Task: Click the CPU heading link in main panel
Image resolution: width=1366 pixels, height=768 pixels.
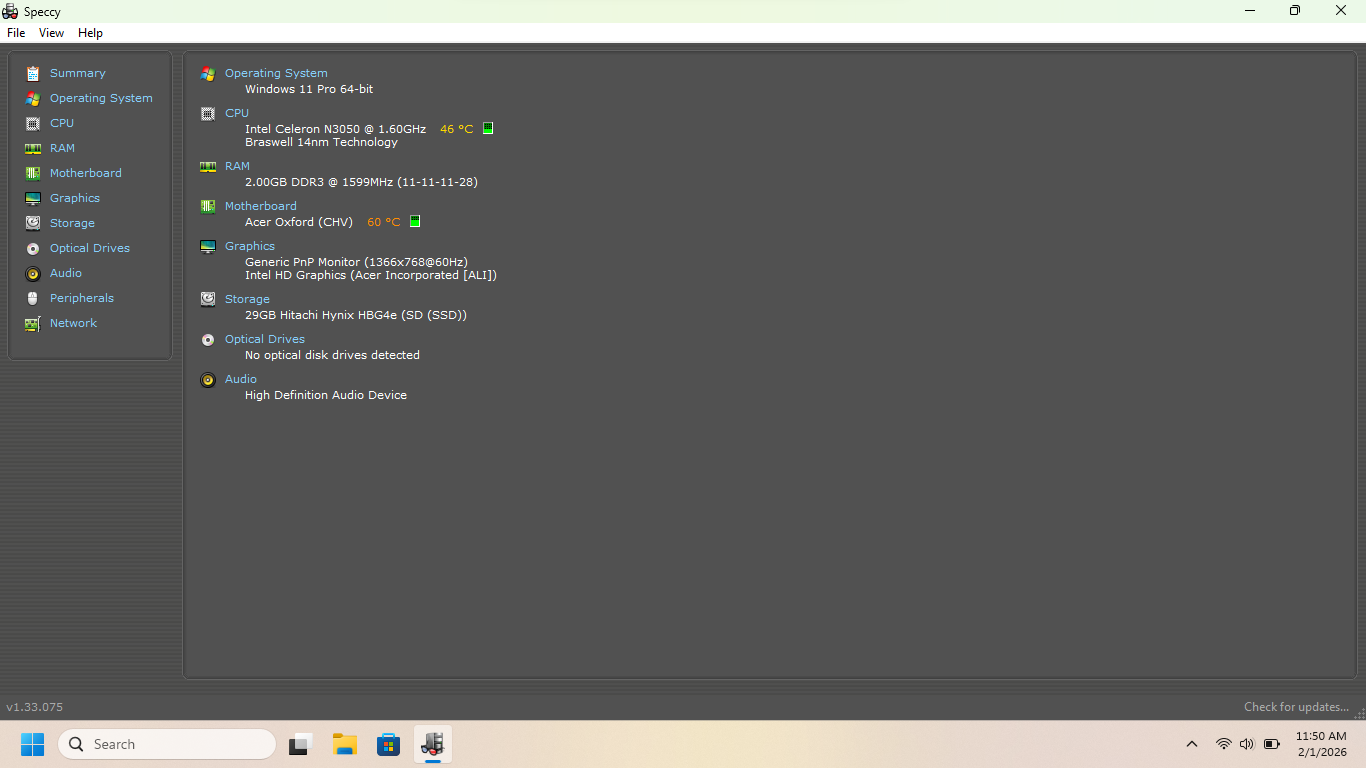Action: pyautogui.click(x=237, y=113)
